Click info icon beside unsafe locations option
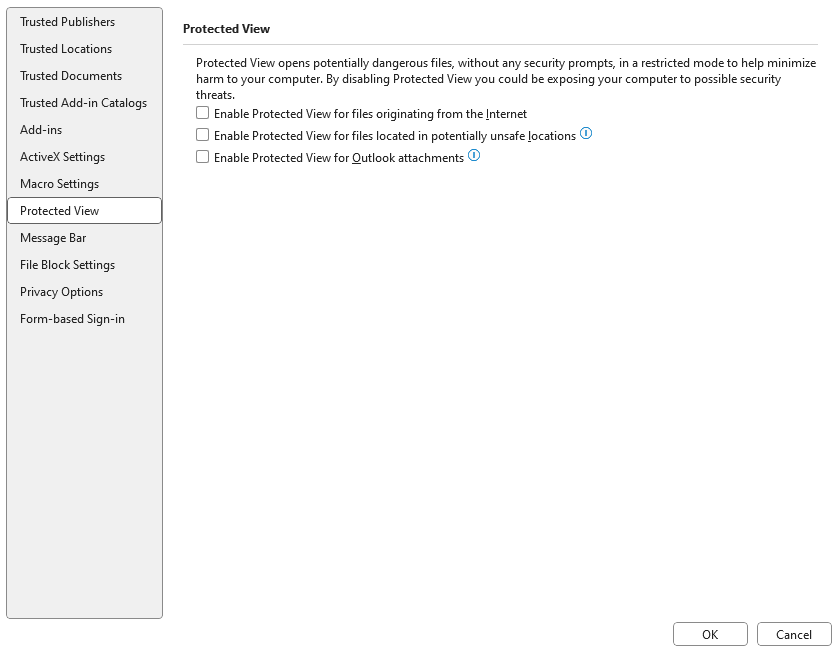 coord(586,134)
